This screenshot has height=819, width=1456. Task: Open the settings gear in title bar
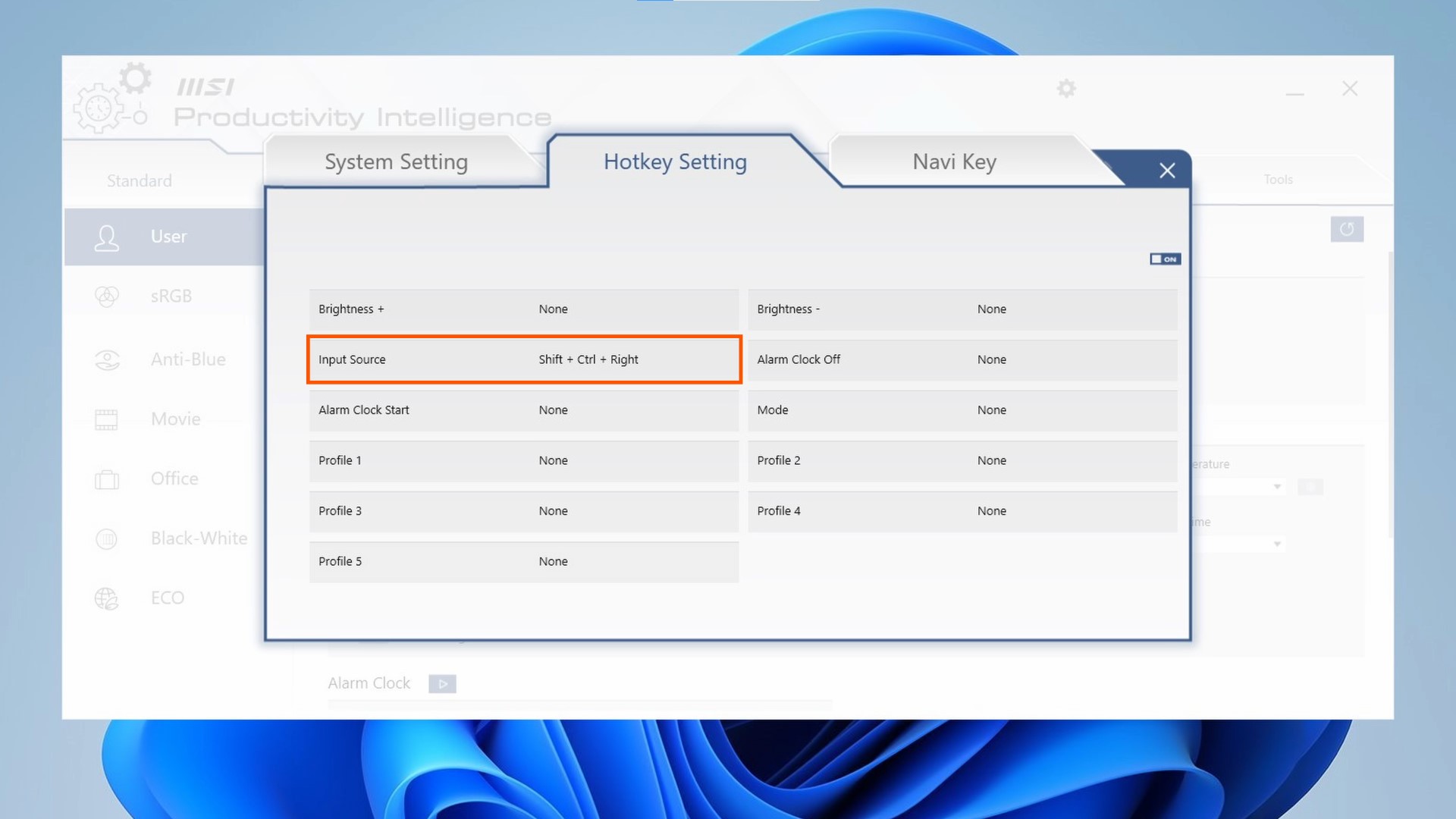1066,89
